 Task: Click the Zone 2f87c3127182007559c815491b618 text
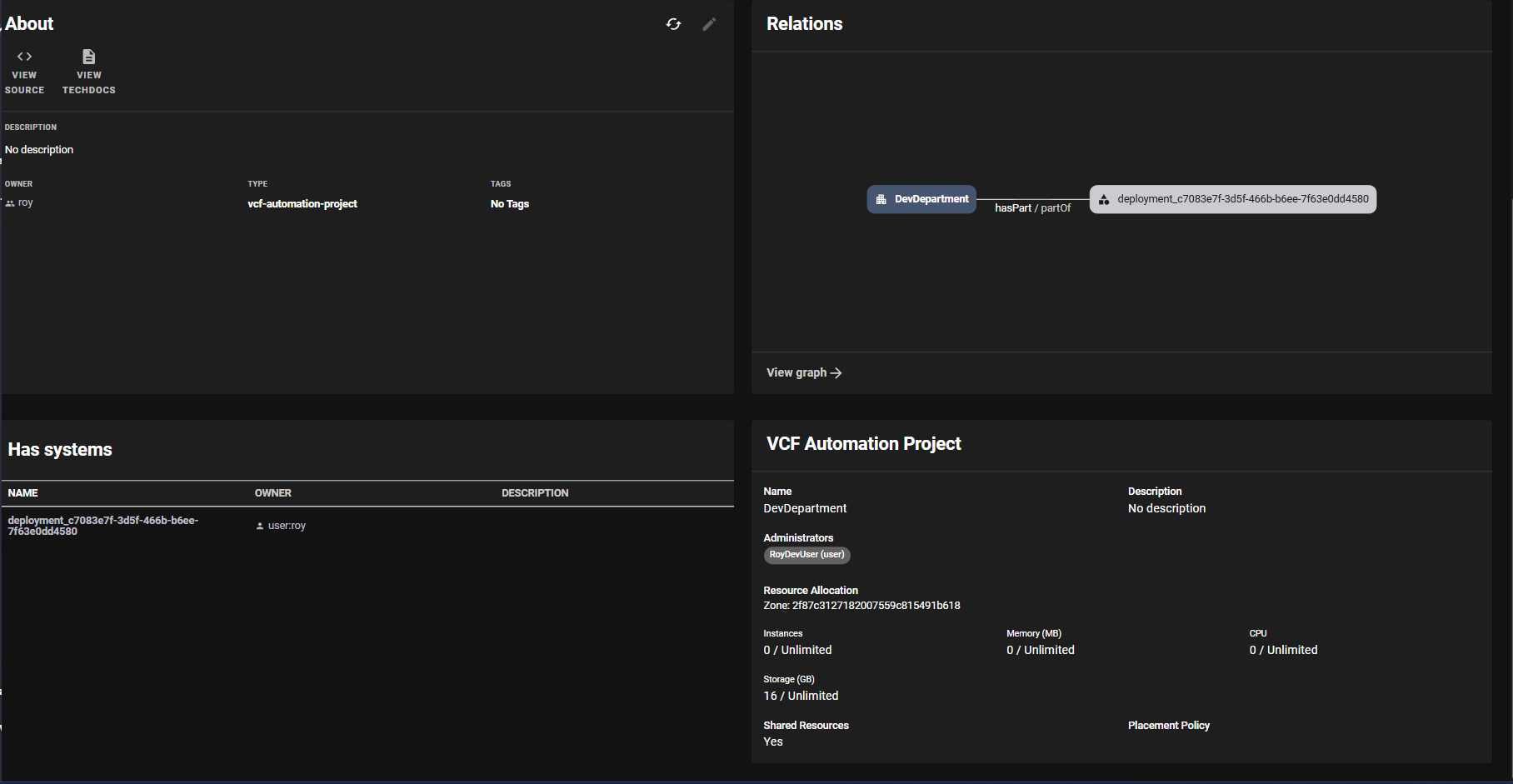(861, 606)
